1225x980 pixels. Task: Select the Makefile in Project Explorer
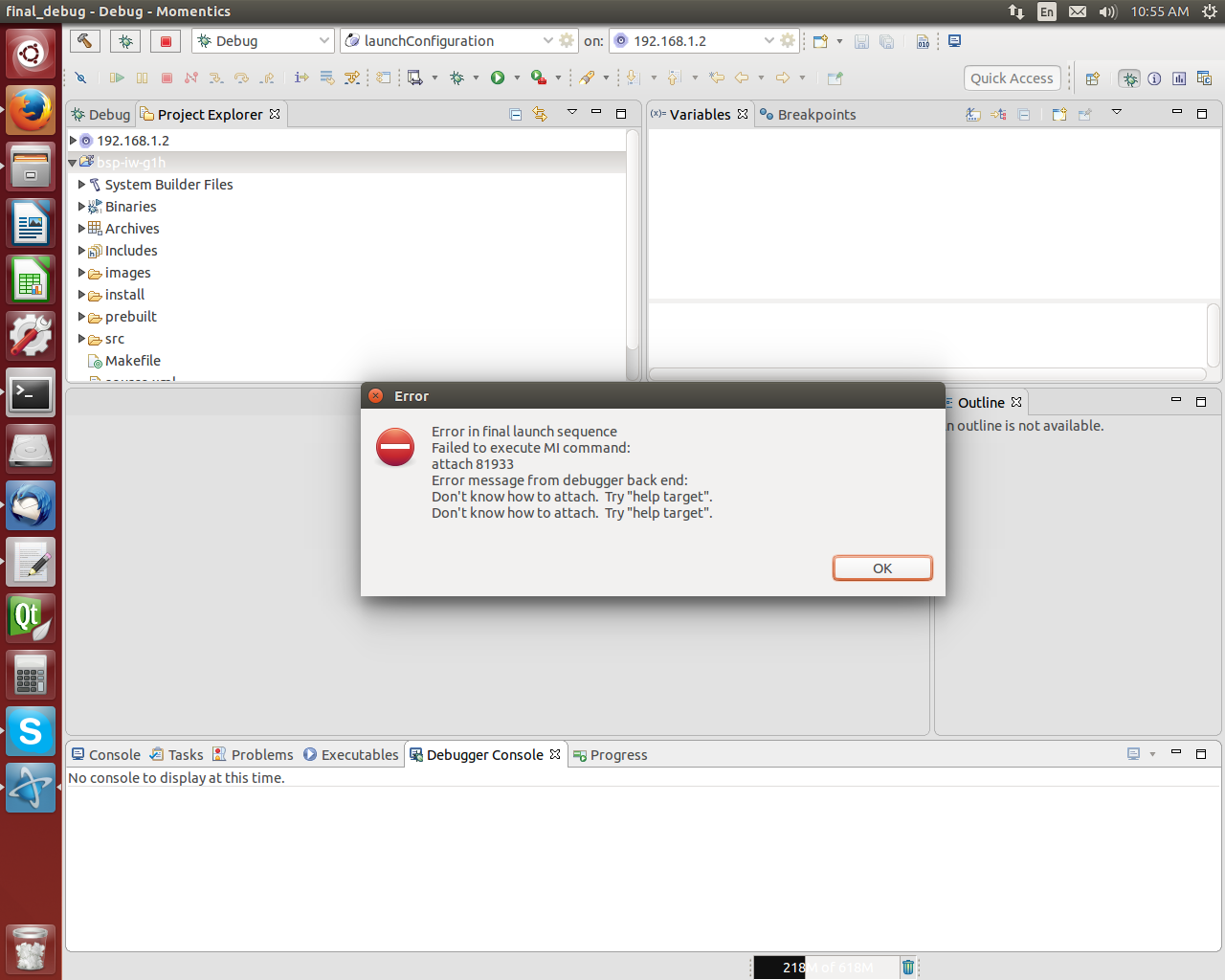(132, 361)
